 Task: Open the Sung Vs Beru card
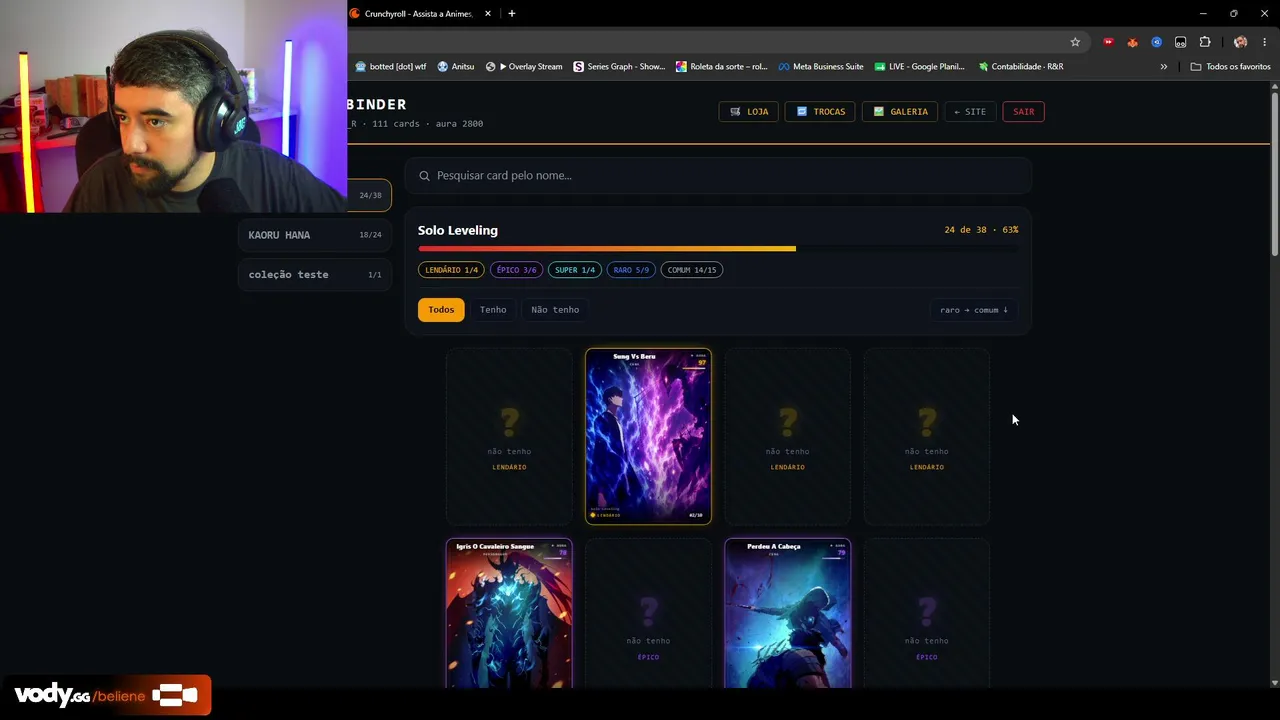[648, 436]
